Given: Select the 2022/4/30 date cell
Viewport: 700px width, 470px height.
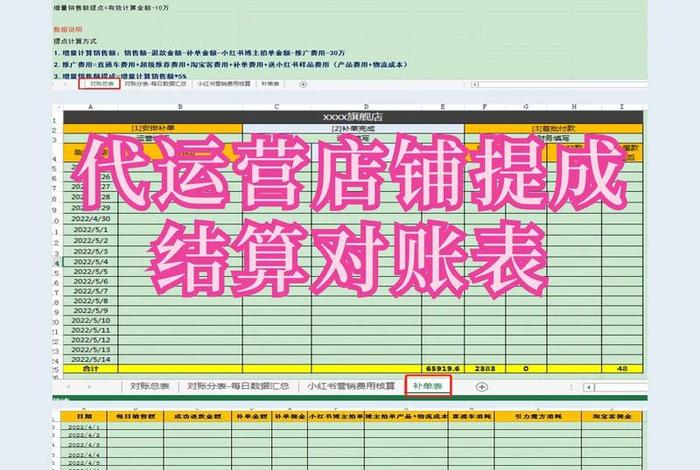Looking at the screenshot, I should click(91, 219).
